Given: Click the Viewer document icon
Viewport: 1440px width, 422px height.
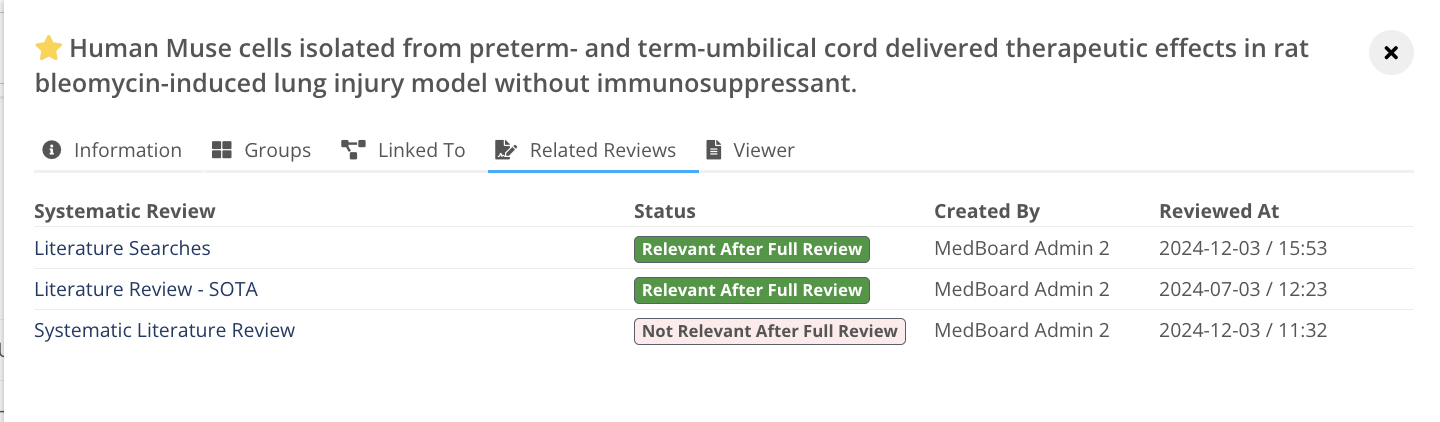Looking at the screenshot, I should [713, 150].
